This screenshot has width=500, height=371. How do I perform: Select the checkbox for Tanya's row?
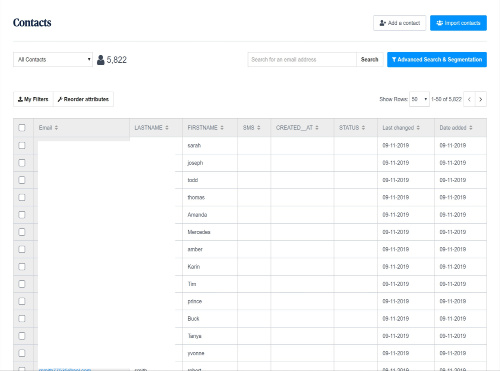tap(22, 336)
